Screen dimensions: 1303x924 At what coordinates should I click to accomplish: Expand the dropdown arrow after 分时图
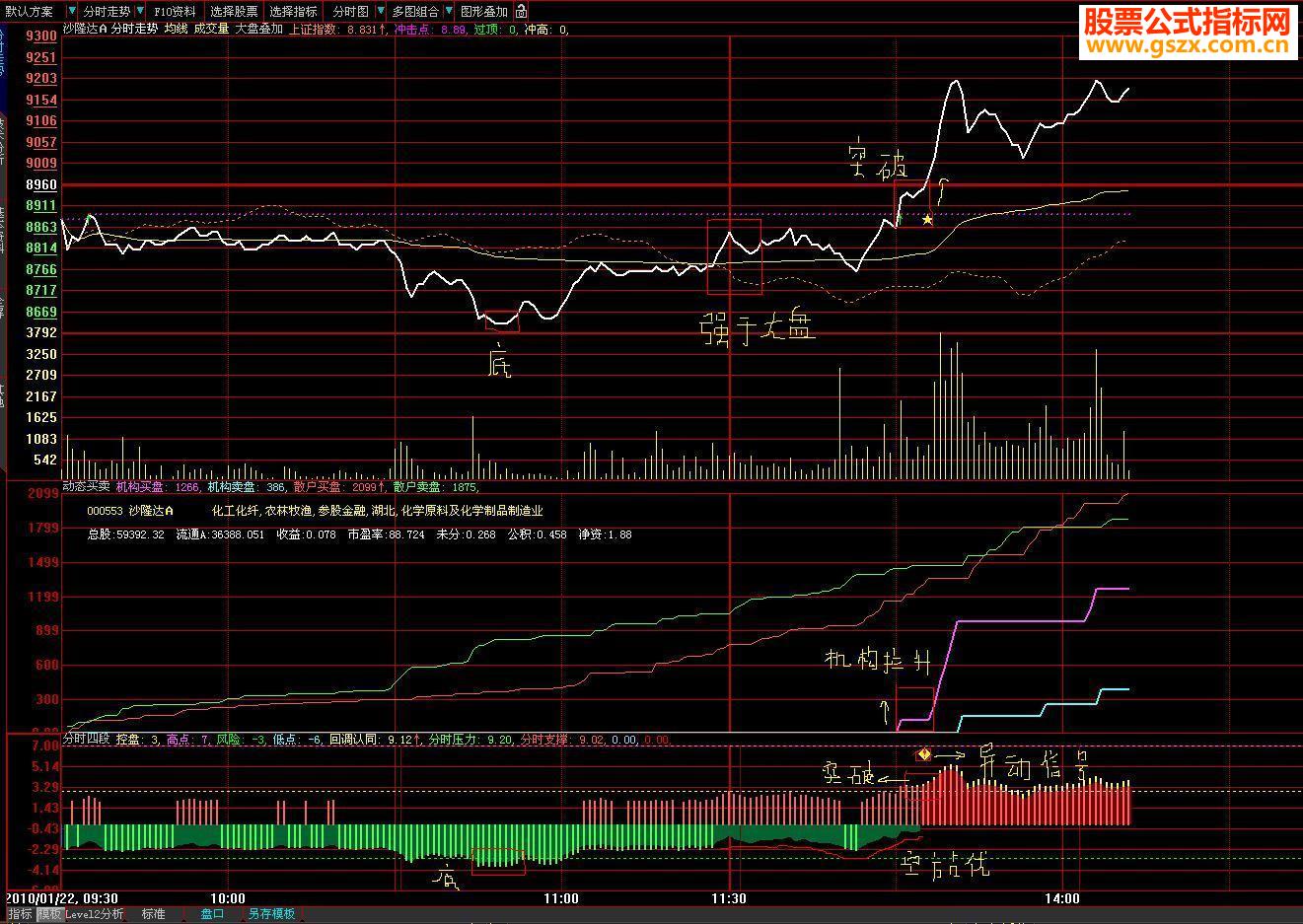pos(381,12)
